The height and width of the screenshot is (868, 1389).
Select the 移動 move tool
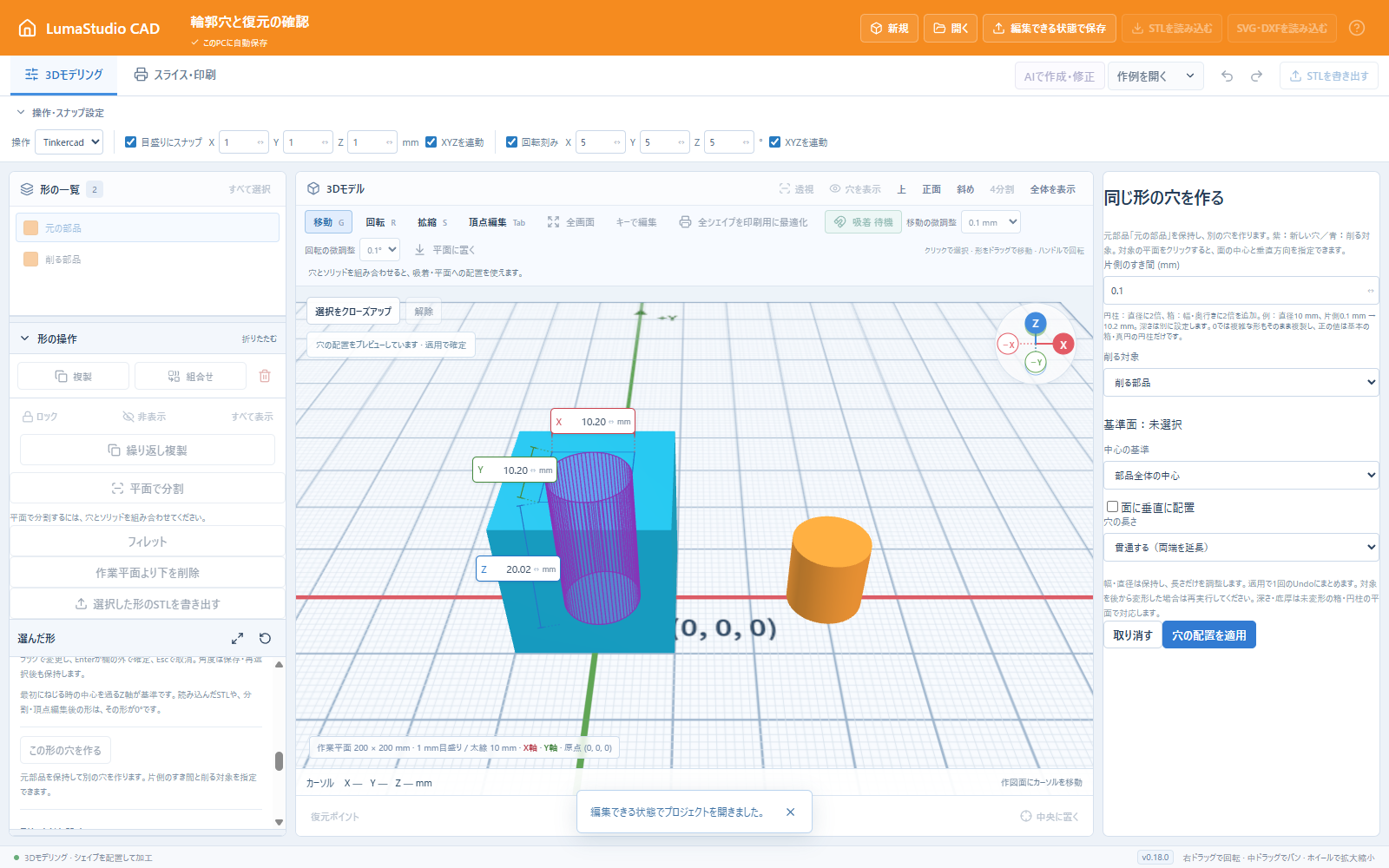tap(328, 222)
